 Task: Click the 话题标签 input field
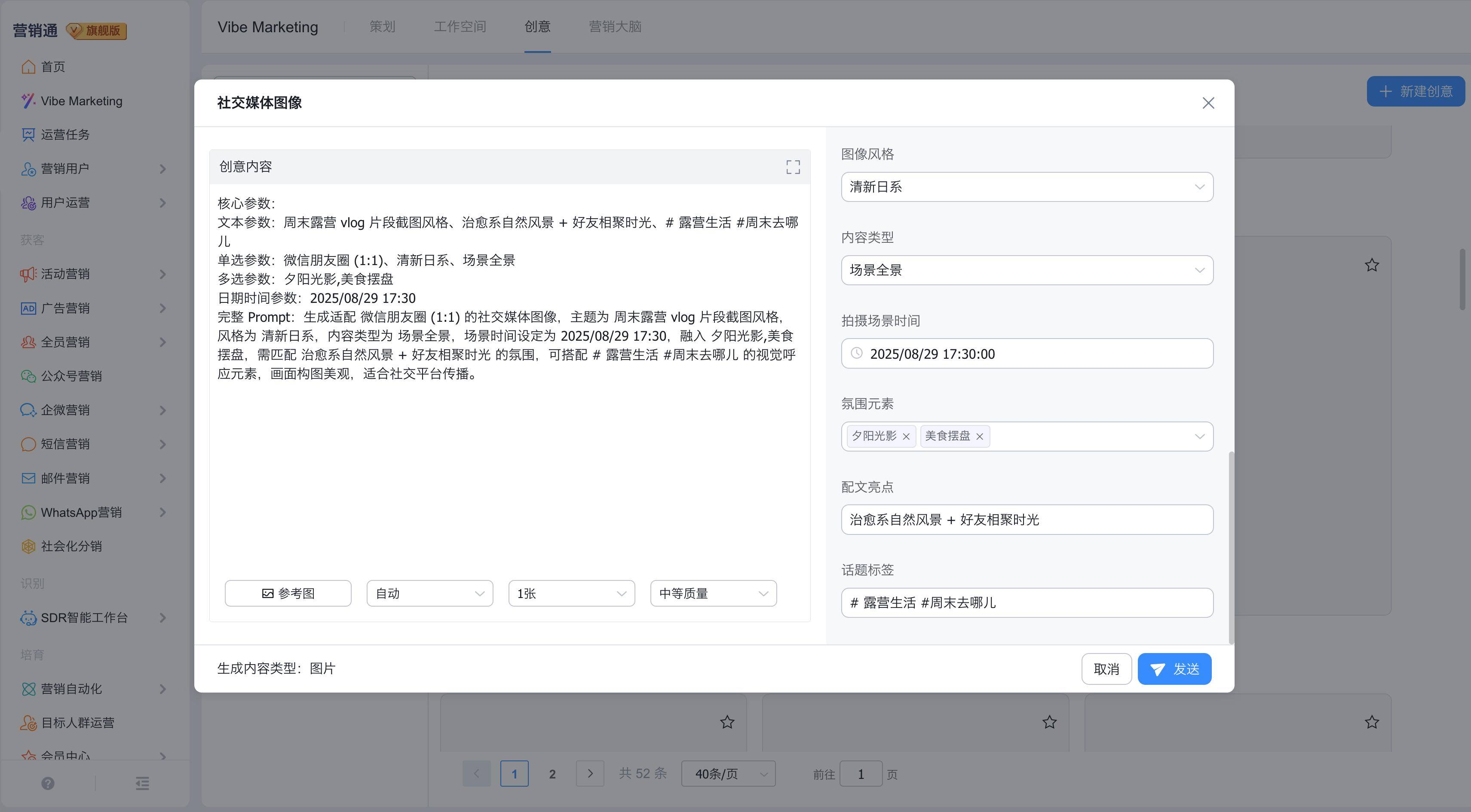point(1027,603)
